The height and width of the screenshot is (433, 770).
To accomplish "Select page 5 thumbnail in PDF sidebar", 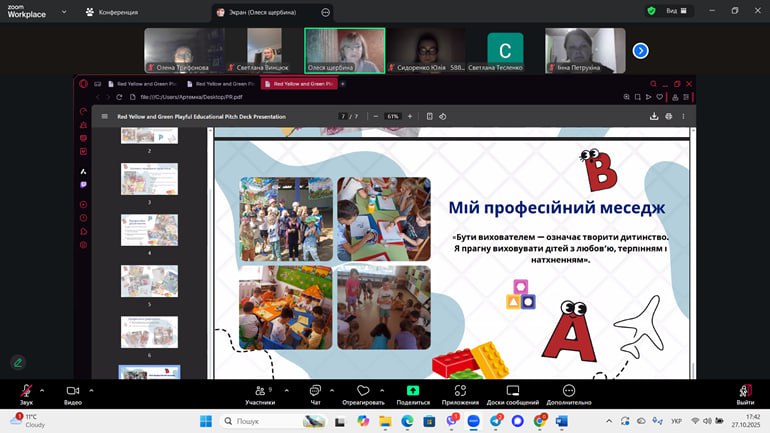I will pos(149,281).
